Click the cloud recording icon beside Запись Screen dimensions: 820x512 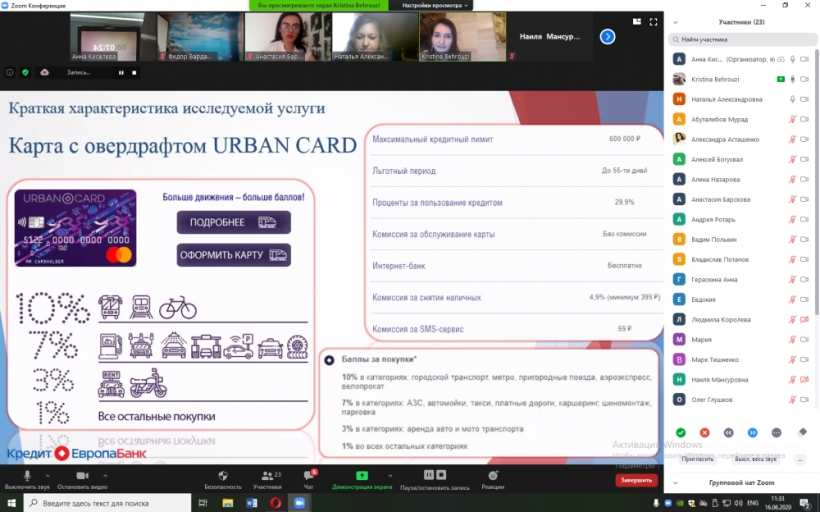(x=44, y=73)
